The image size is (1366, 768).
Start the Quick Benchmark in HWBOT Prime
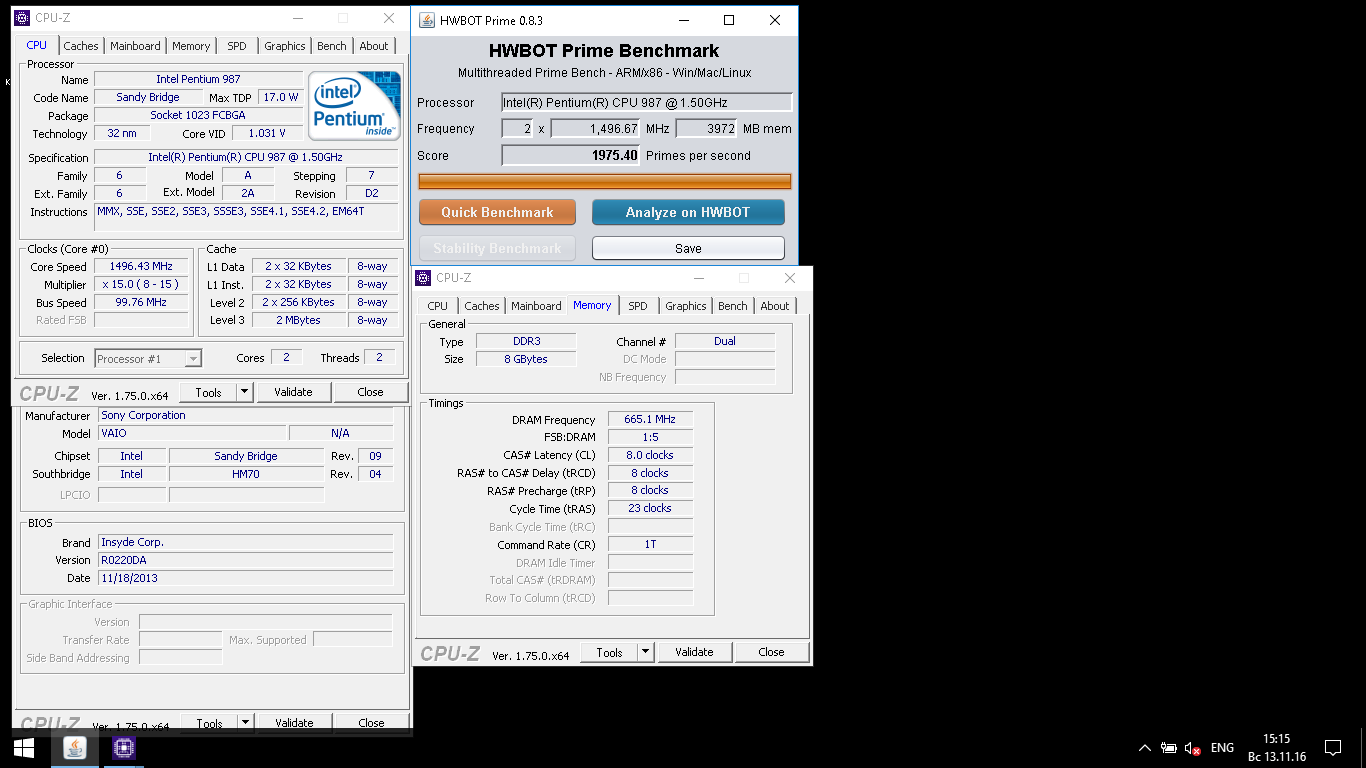pos(497,212)
